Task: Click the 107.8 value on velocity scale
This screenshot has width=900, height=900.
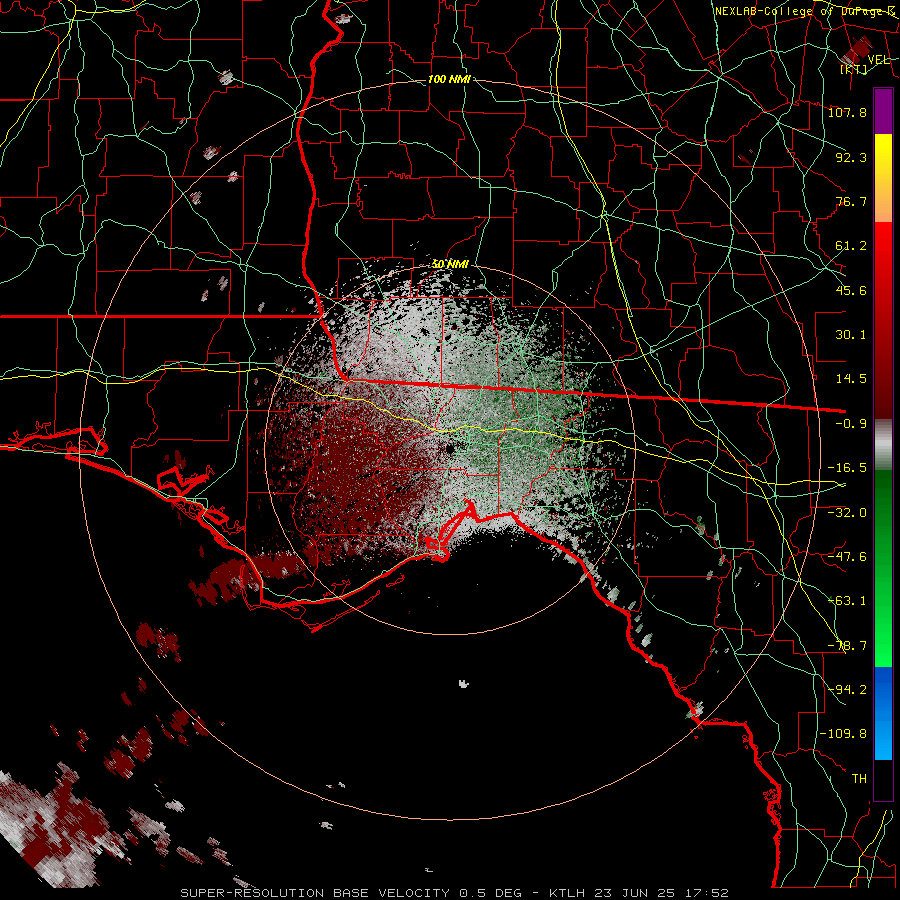Action: (847, 112)
